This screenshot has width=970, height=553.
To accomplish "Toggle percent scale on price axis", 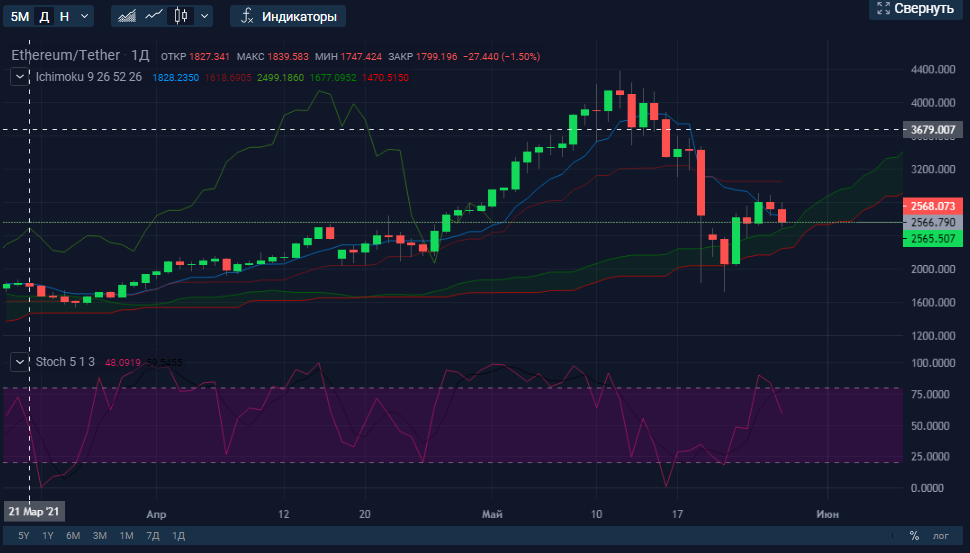I will (913, 536).
